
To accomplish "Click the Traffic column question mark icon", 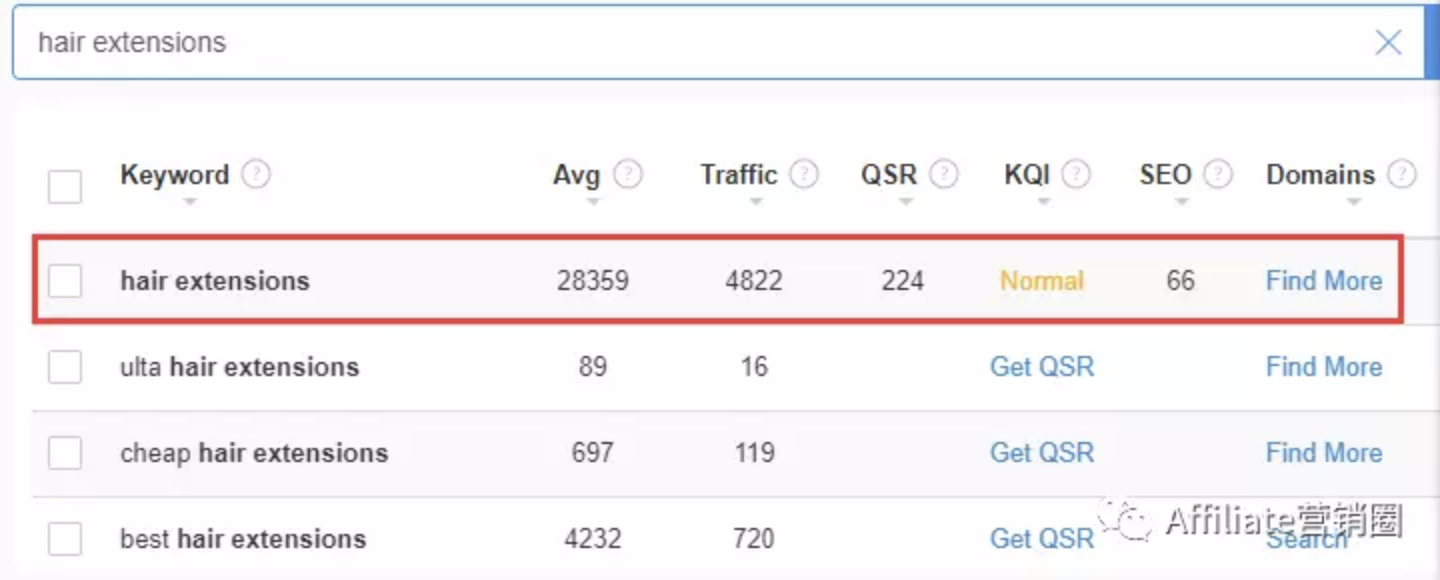I will [804, 175].
